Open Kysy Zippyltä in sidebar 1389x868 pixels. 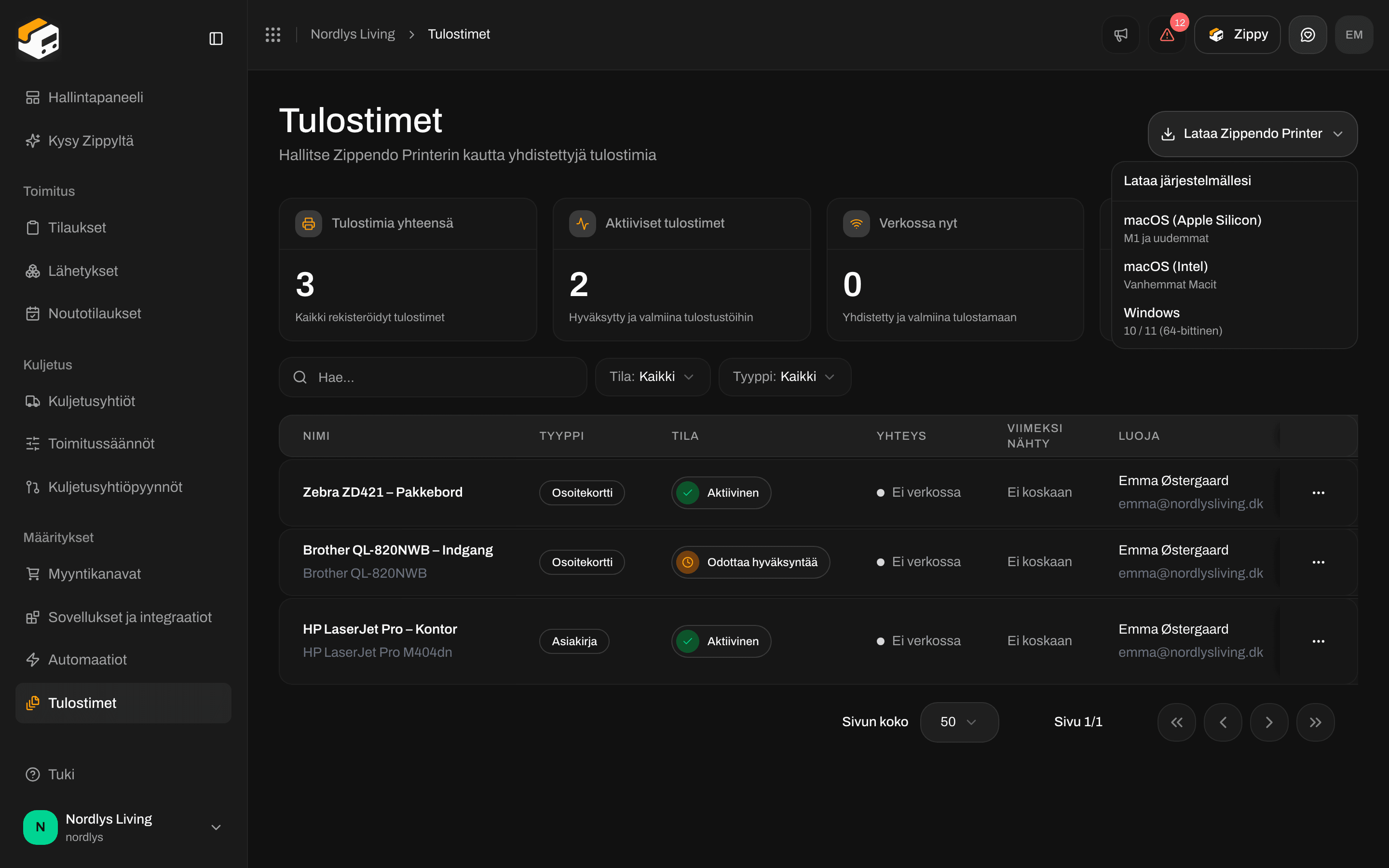123,141
